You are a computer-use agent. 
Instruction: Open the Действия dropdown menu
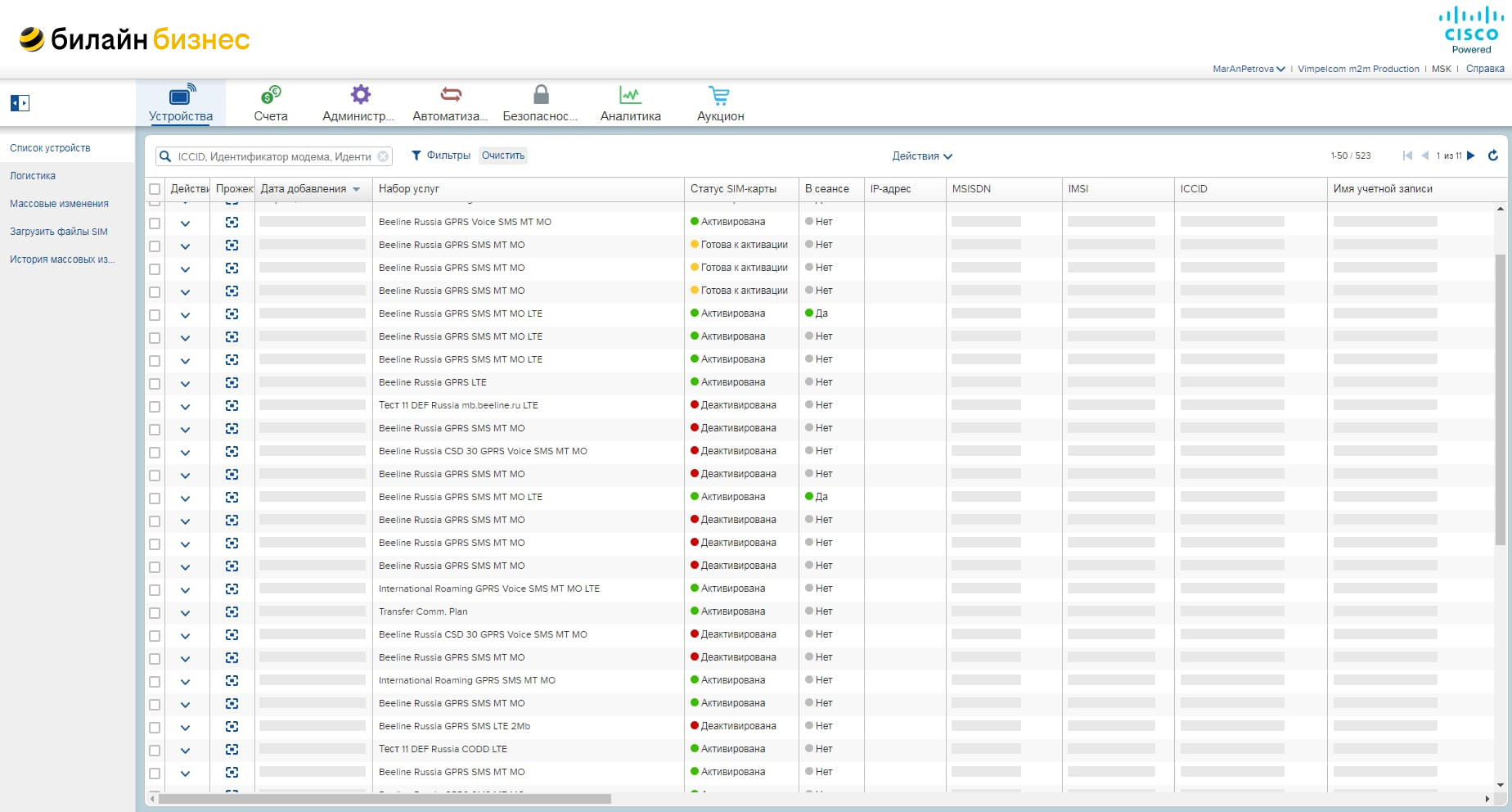coord(922,156)
